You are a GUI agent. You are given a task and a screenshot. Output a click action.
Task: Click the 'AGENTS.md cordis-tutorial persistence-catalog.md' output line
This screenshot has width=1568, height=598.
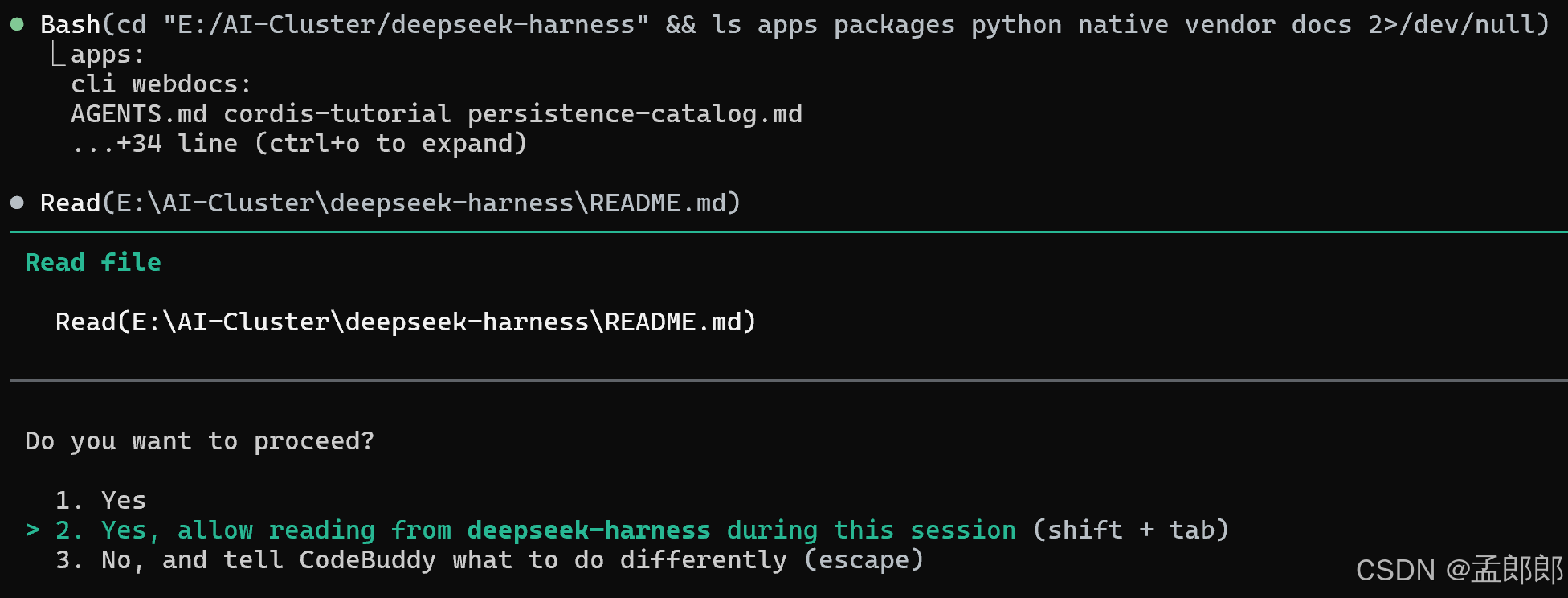[436, 114]
